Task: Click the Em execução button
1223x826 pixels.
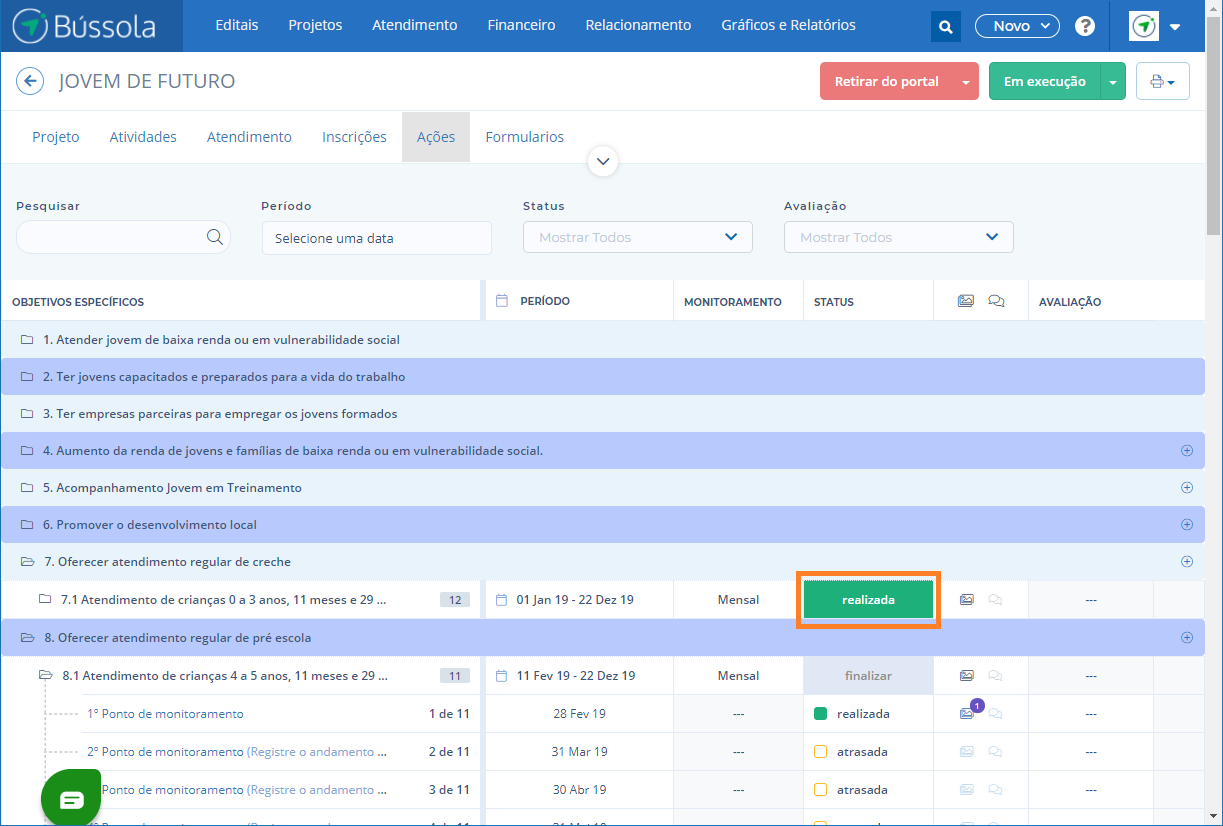Action: [x=1045, y=82]
